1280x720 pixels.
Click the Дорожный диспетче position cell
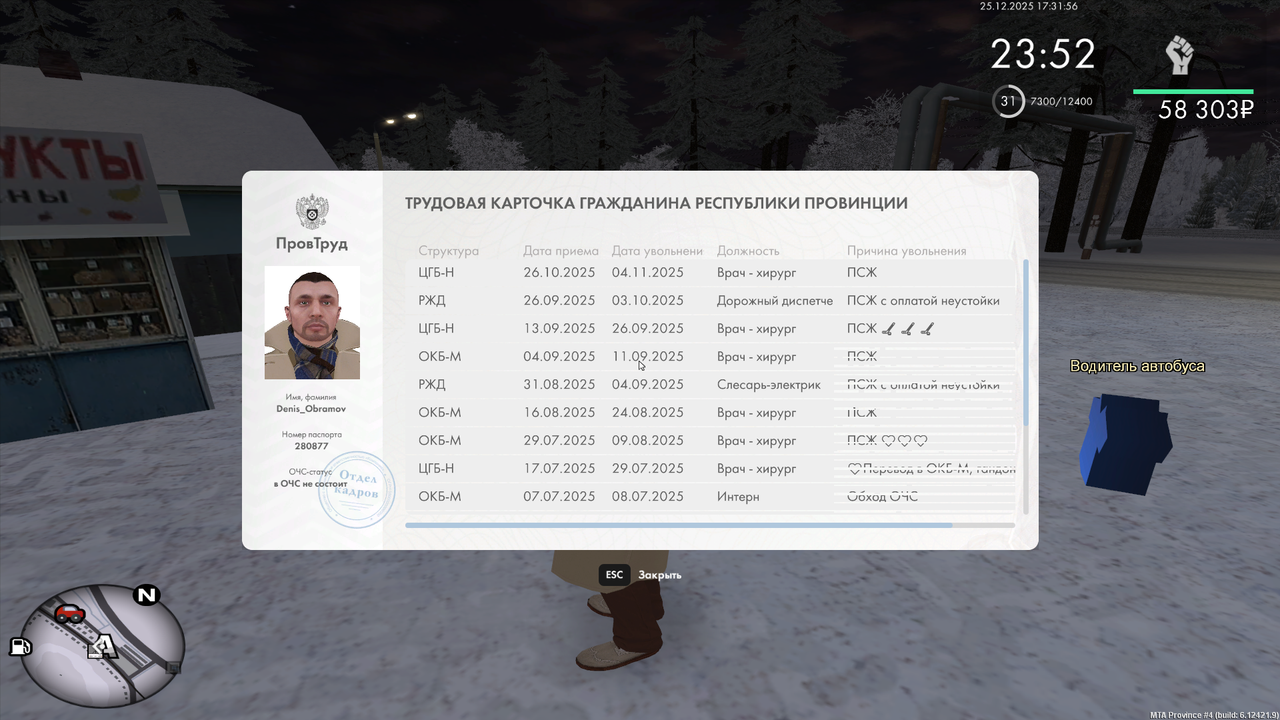(775, 300)
